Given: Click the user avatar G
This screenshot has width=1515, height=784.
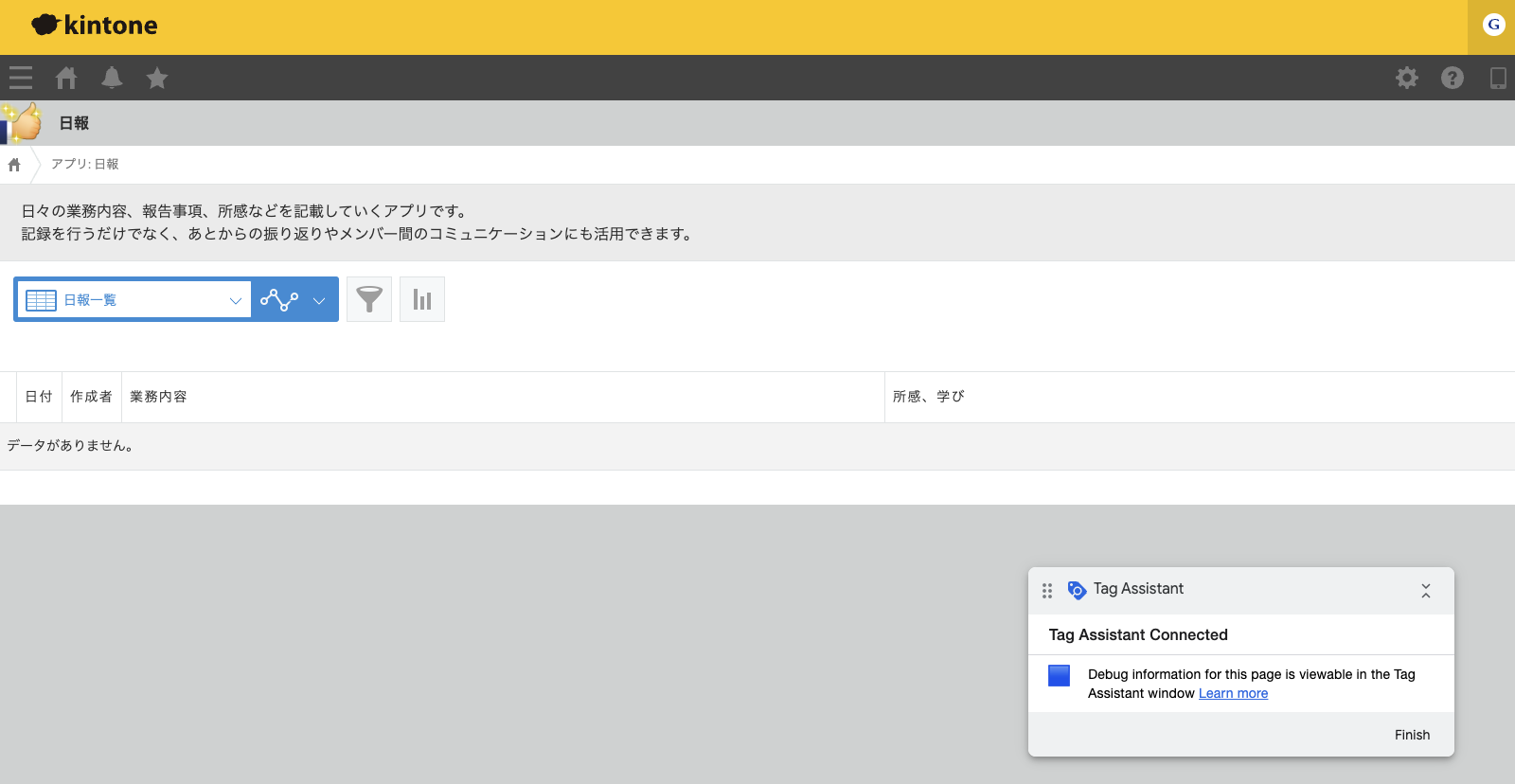Looking at the screenshot, I should 1493,25.
